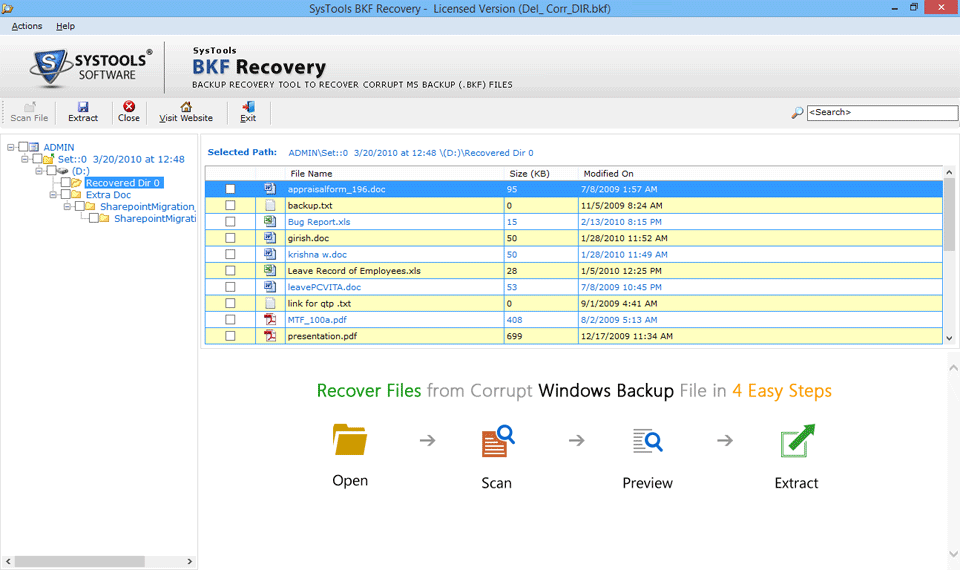Tick the girish.doc checkbox
The height and width of the screenshot is (570, 960).
click(230, 238)
